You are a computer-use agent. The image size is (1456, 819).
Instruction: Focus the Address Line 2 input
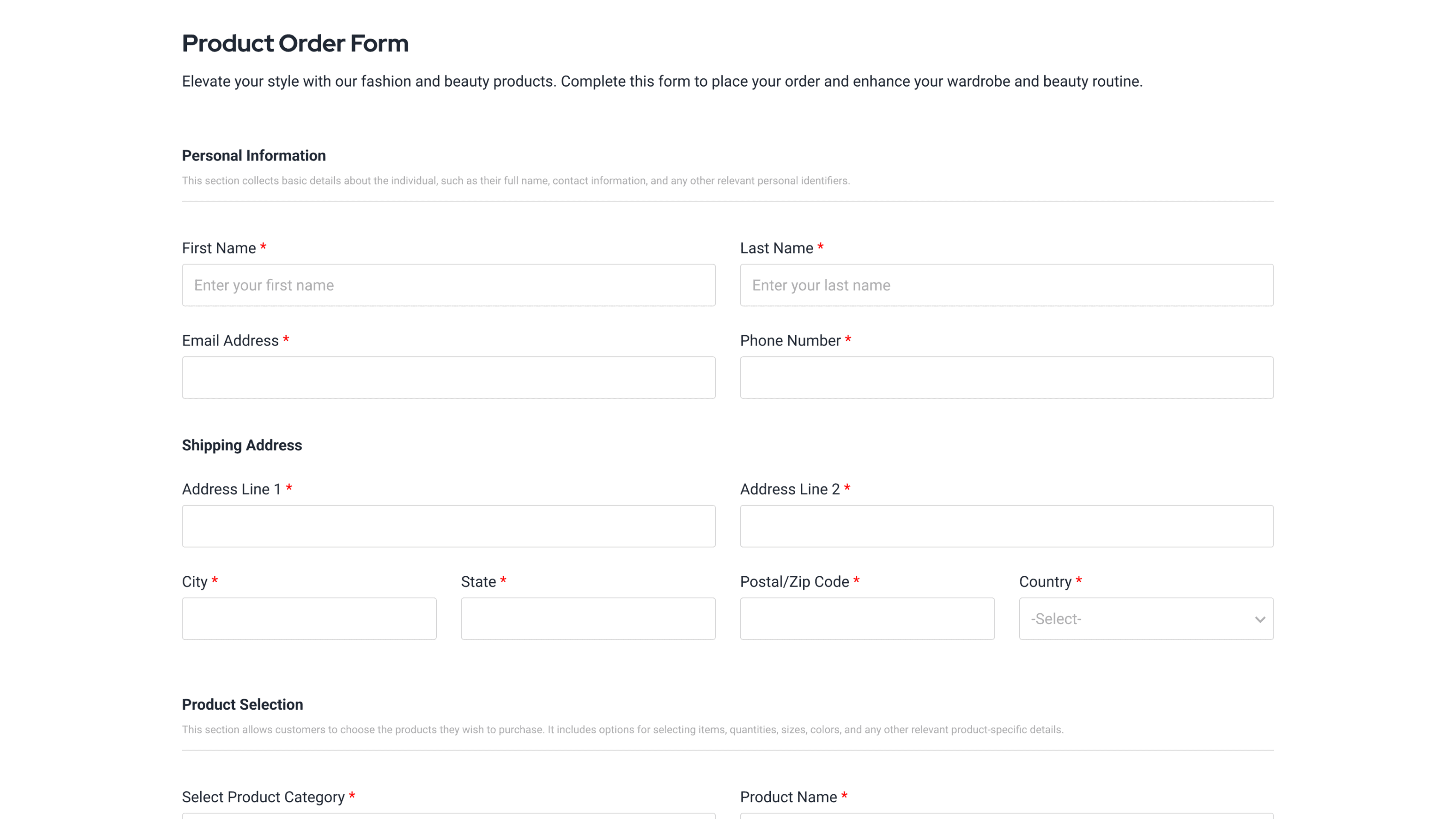click(x=1006, y=526)
